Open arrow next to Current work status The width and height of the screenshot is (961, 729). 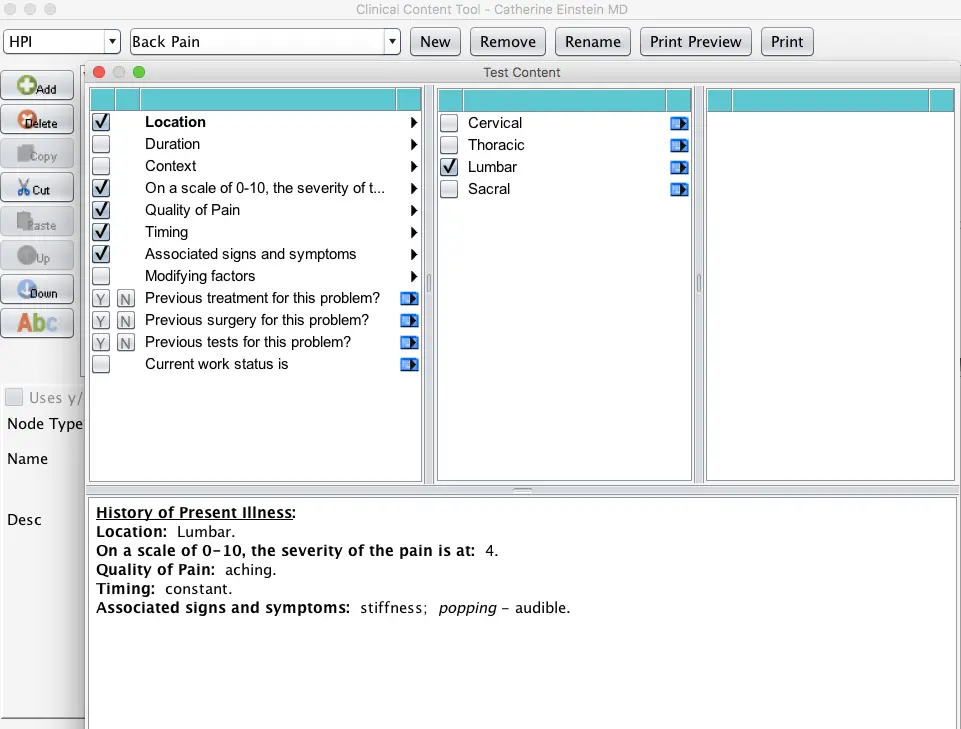(x=409, y=364)
